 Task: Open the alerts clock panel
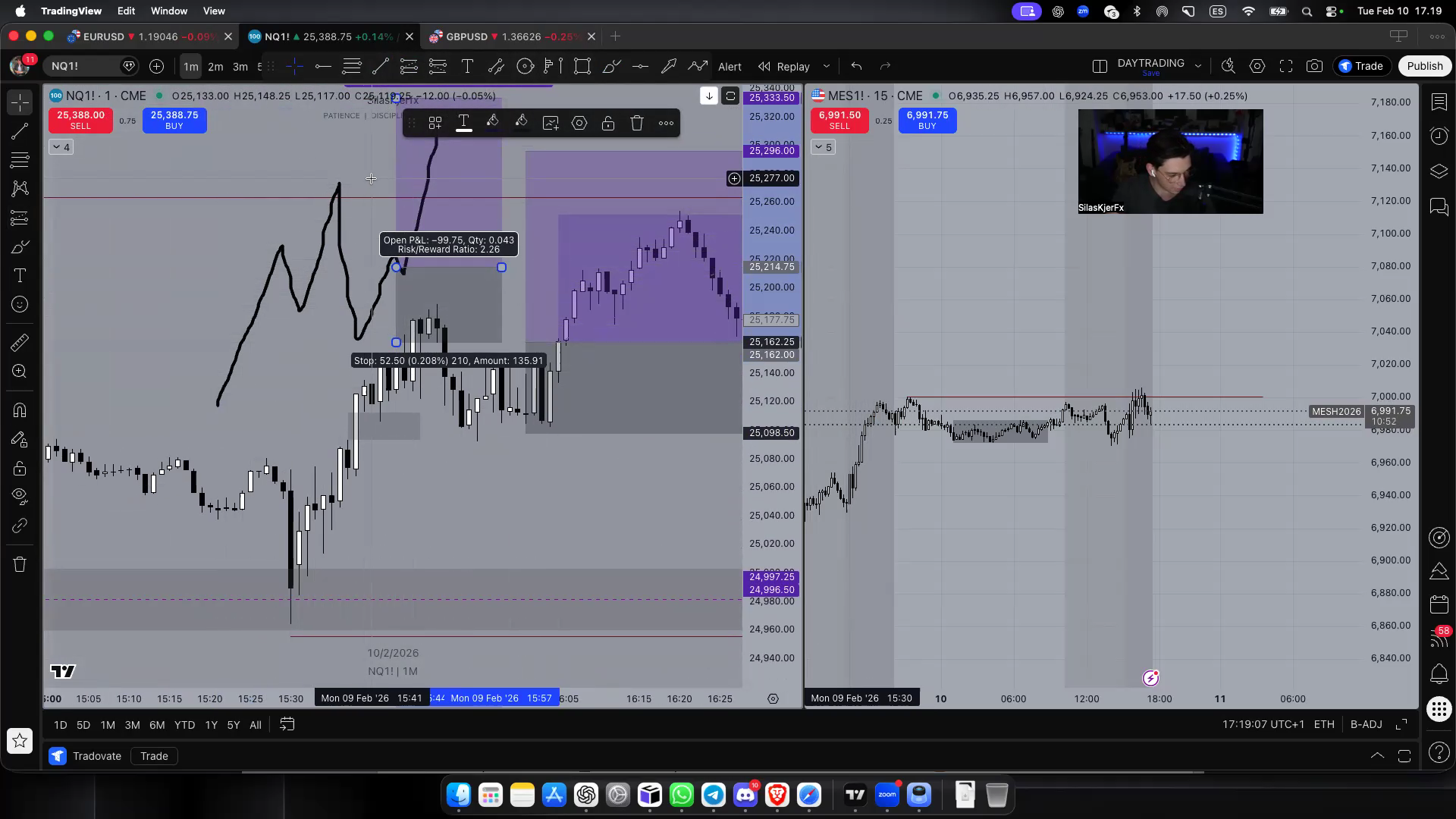pyautogui.click(x=1439, y=136)
